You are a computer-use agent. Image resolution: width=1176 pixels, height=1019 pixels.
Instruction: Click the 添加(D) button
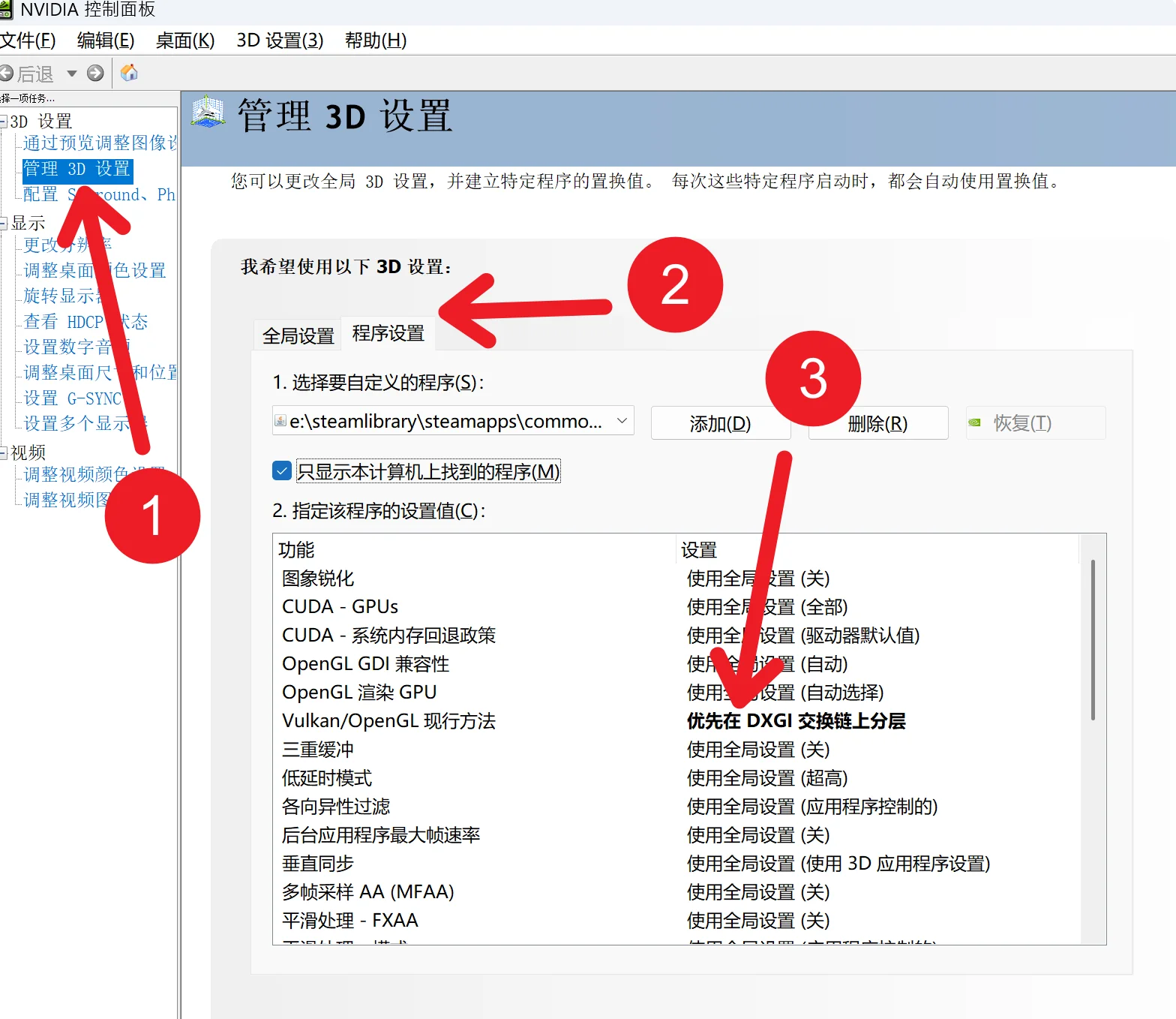720,423
